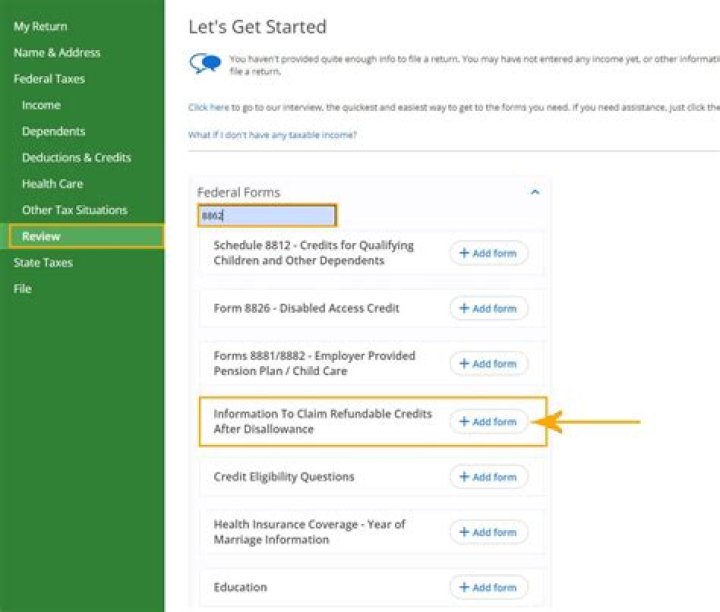
Task: Go to State Taxes section
Action: (x=43, y=263)
